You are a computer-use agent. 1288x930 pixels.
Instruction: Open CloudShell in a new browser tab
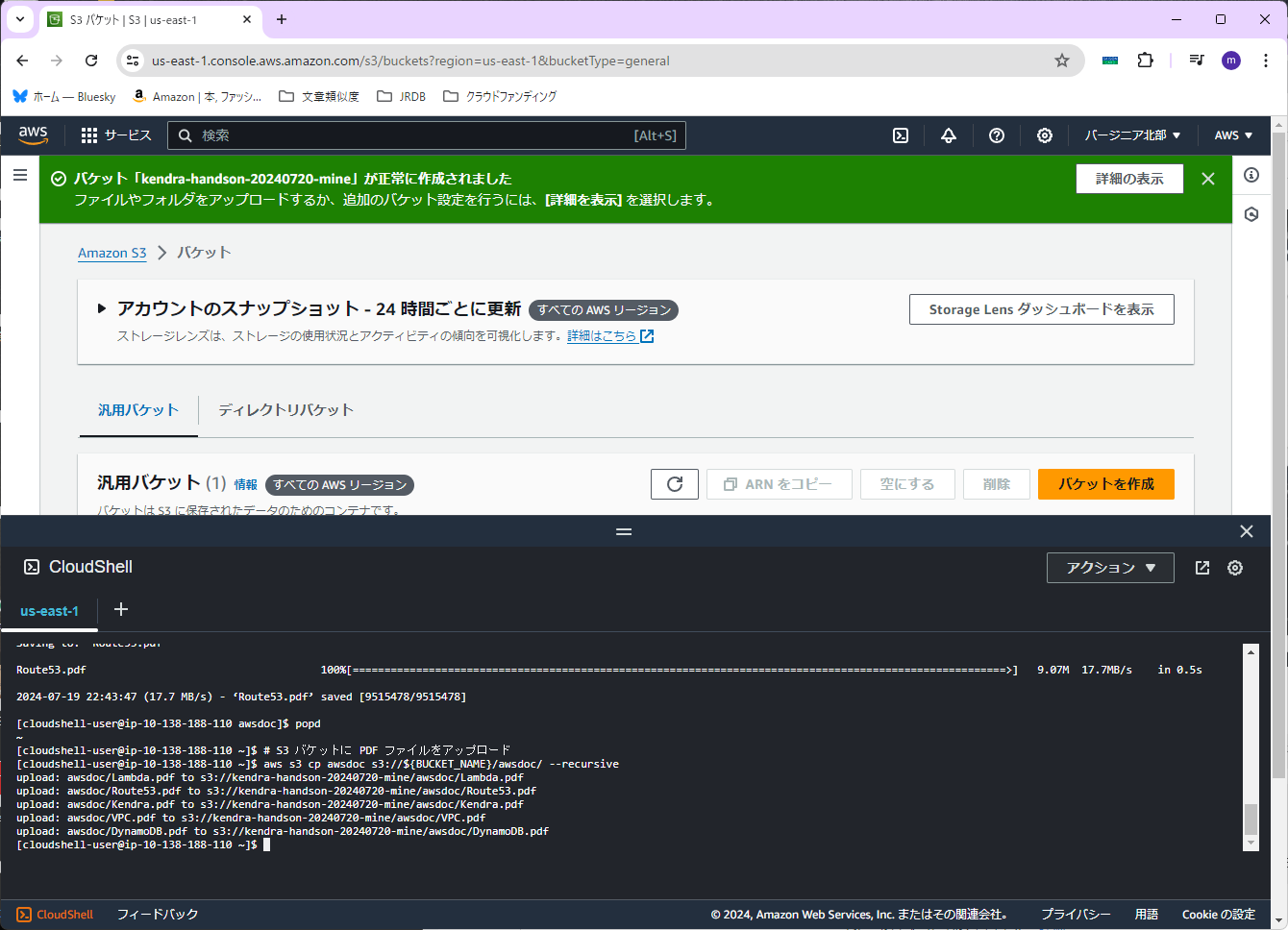[x=1202, y=568]
